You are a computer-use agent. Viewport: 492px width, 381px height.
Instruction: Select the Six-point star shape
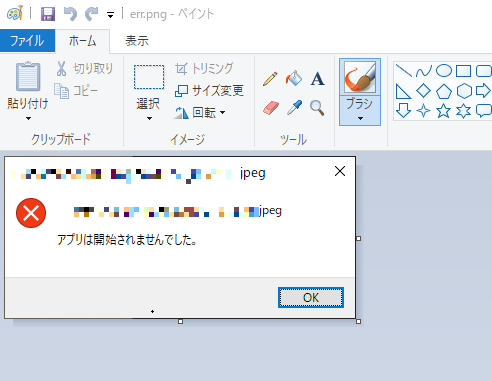[464, 111]
